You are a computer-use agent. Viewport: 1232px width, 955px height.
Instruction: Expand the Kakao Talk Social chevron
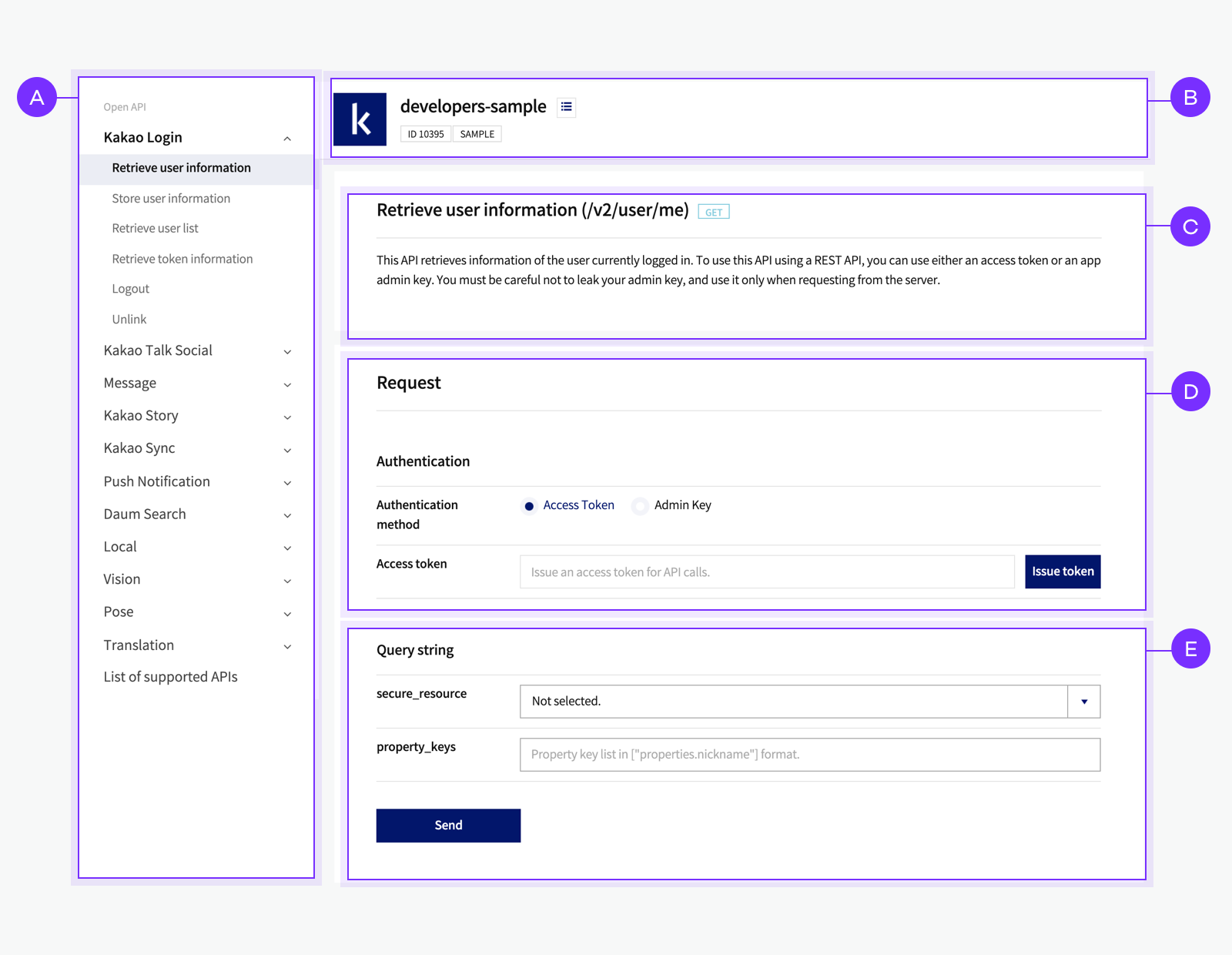tap(287, 352)
